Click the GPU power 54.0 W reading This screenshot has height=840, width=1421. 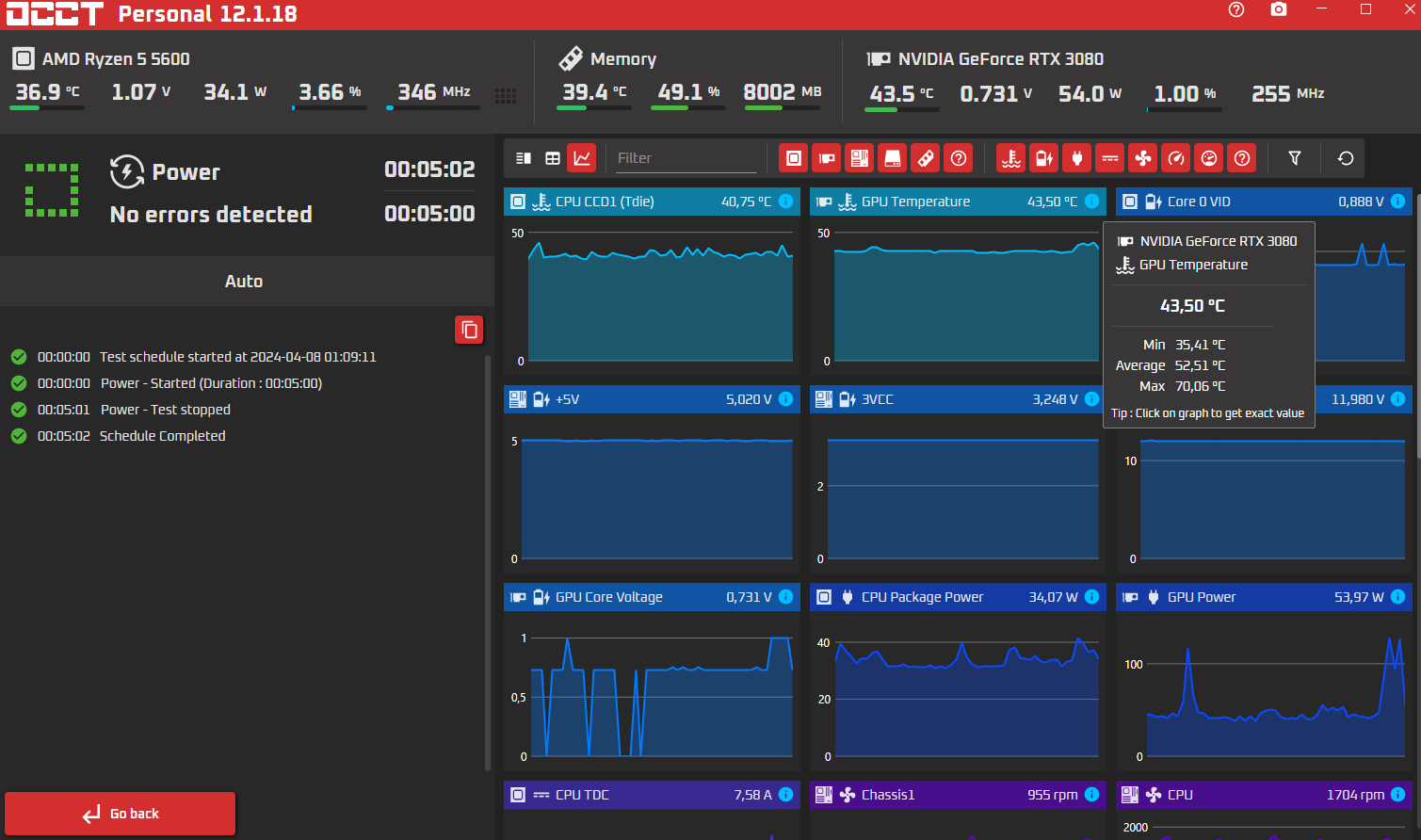click(1090, 94)
